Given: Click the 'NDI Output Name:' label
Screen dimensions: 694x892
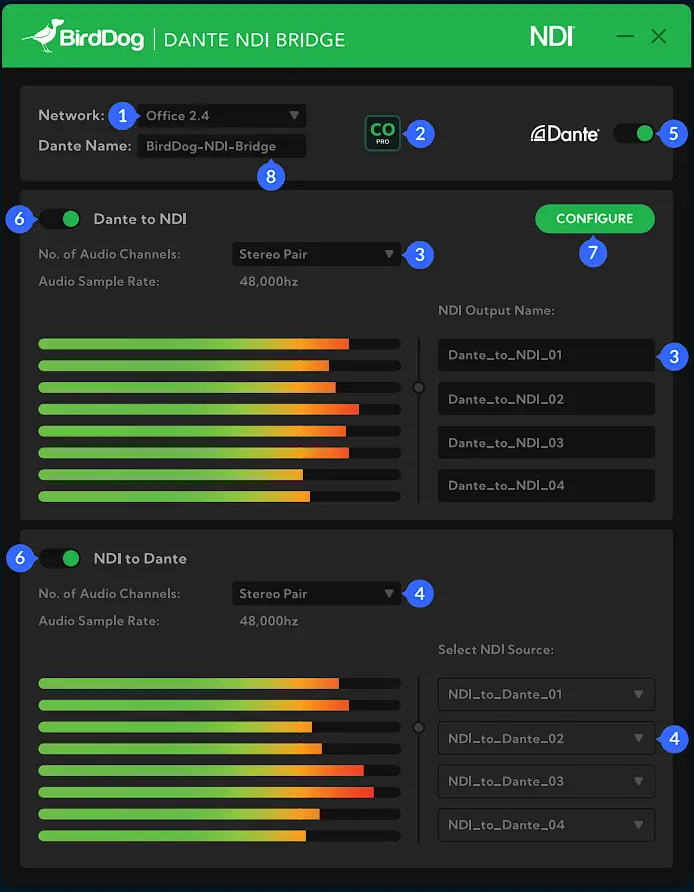Looking at the screenshot, I should pos(496,311).
